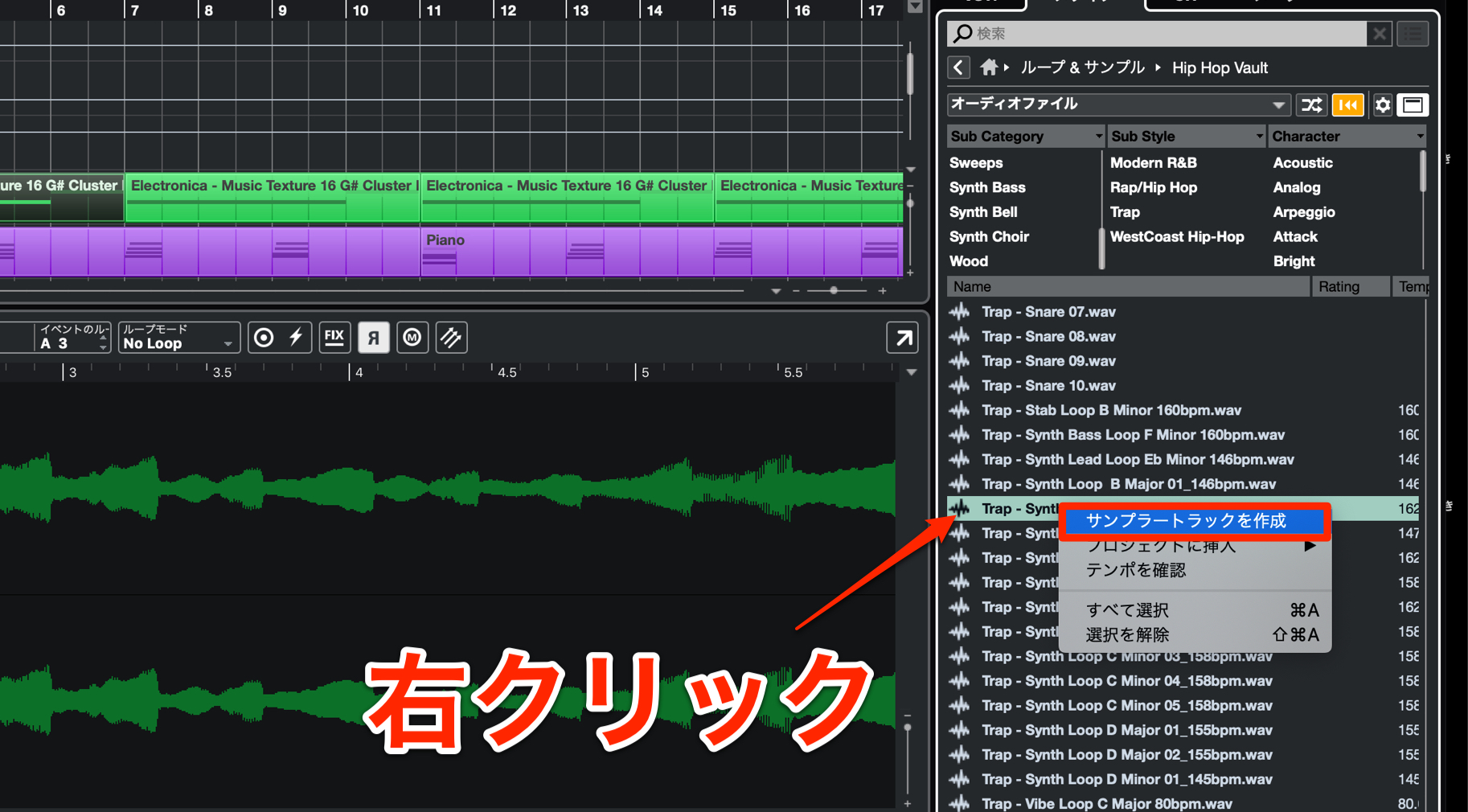Sort results by the Rating column header
Screen dimensions: 1468x812
click(x=1351, y=286)
